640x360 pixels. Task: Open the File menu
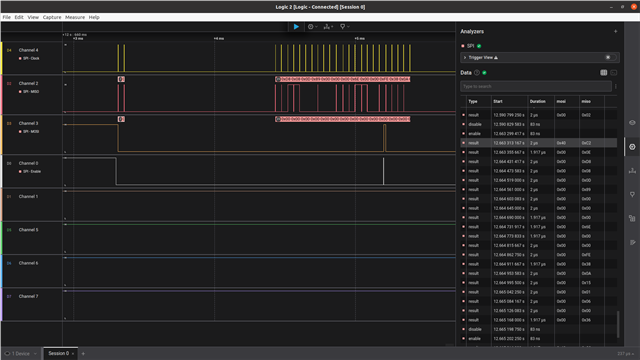(x=7, y=17)
